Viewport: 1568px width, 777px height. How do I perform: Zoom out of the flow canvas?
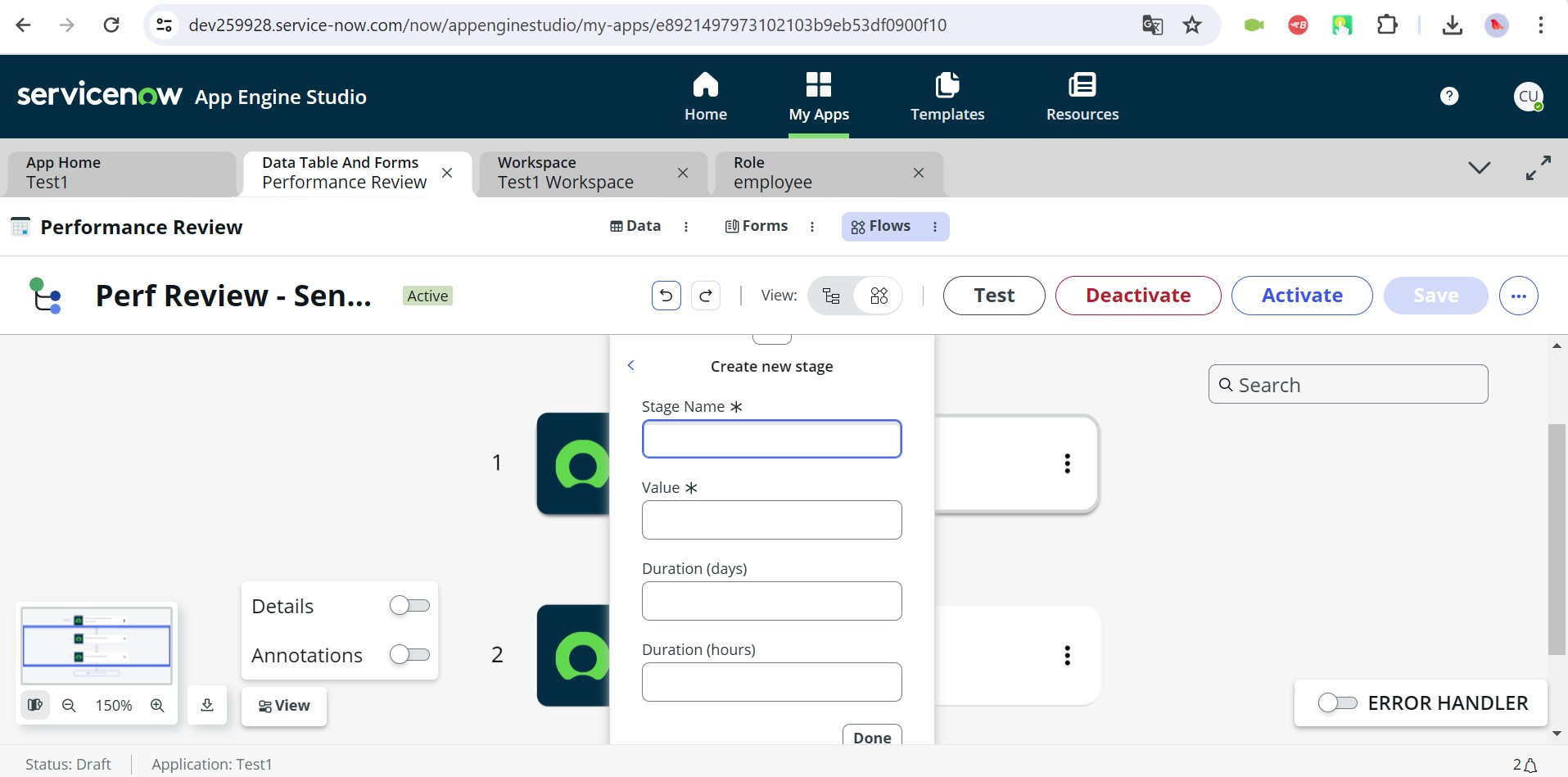pyautogui.click(x=70, y=705)
